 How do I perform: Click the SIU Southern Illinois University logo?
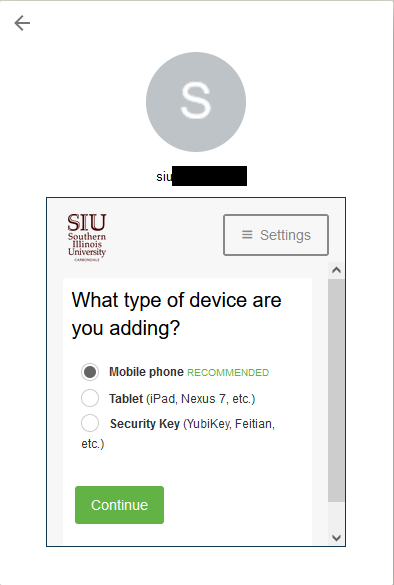[87, 237]
